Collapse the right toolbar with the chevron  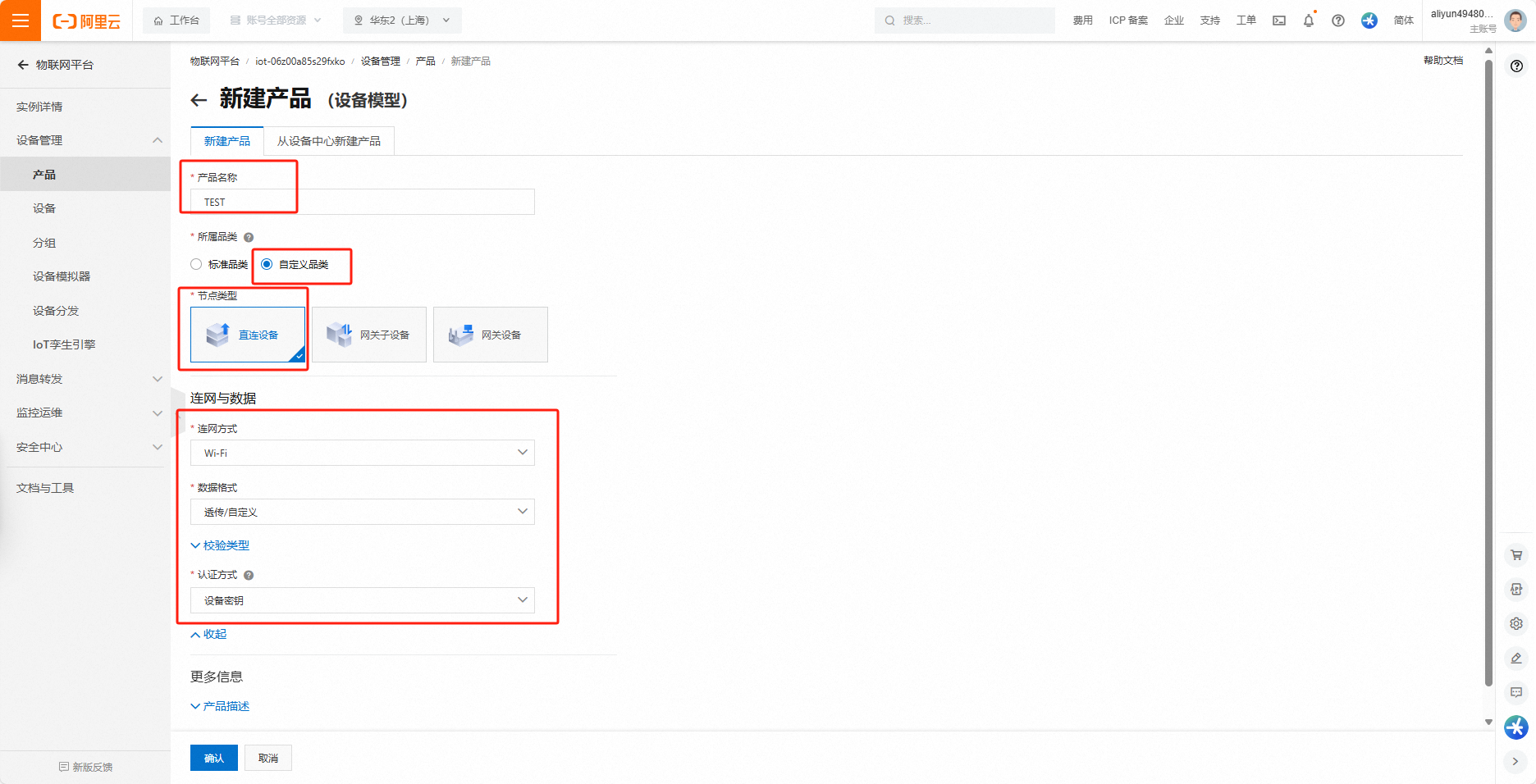(x=1515, y=761)
